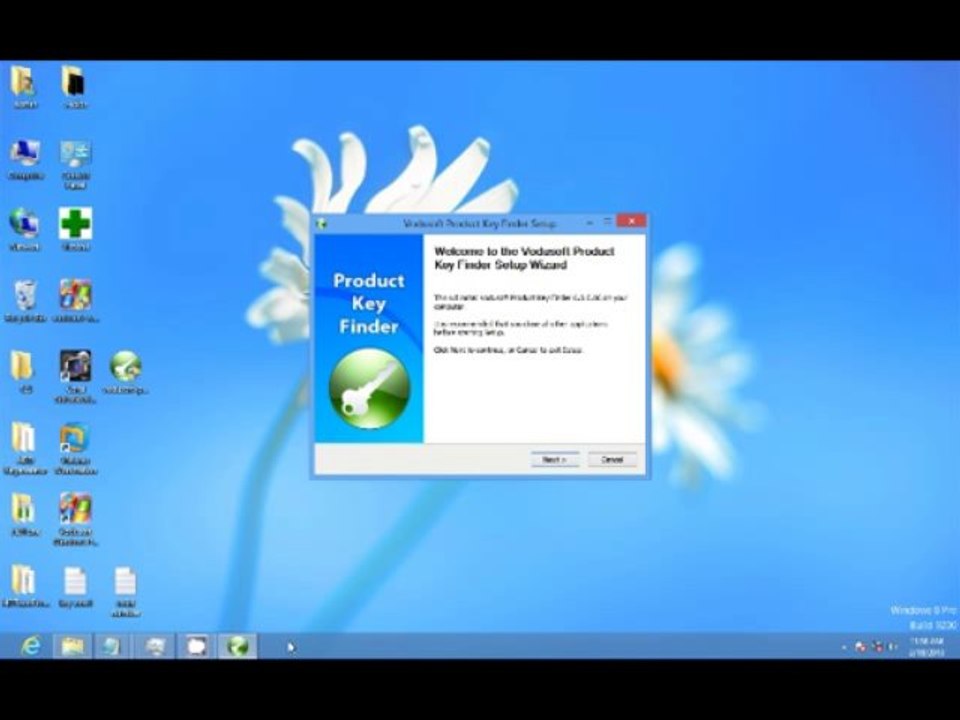Screen dimensions: 960x720
Task: Open File Explorer from the taskbar
Action: pos(72,646)
